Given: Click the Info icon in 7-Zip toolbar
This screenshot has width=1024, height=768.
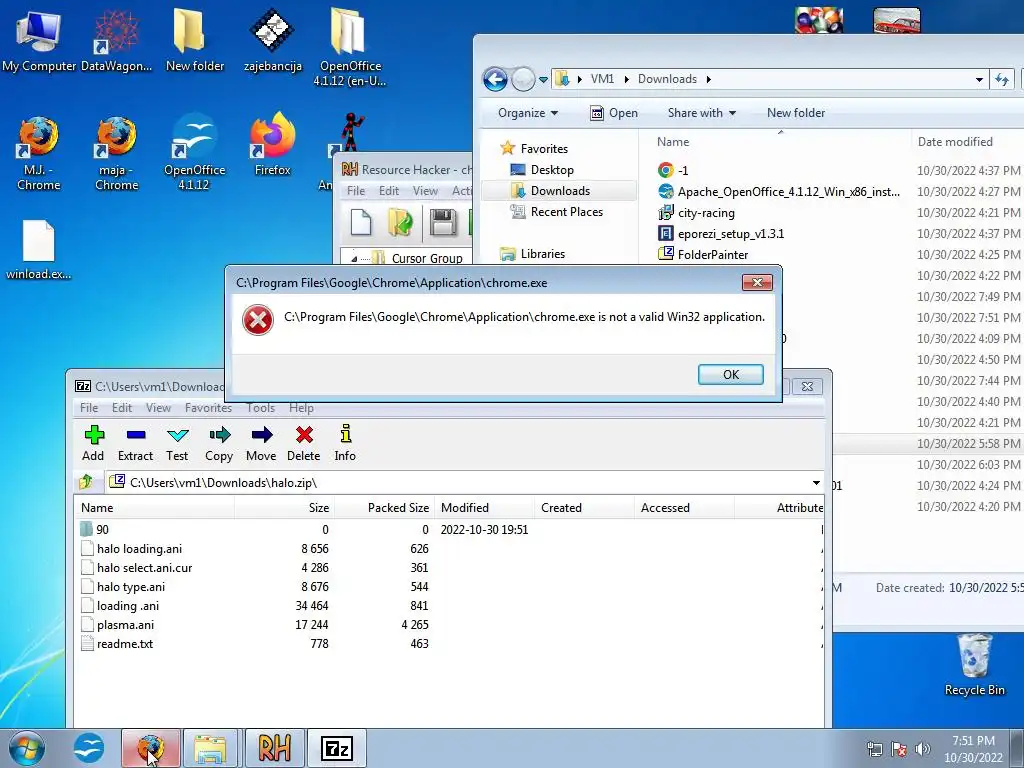Looking at the screenshot, I should [345, 443].
